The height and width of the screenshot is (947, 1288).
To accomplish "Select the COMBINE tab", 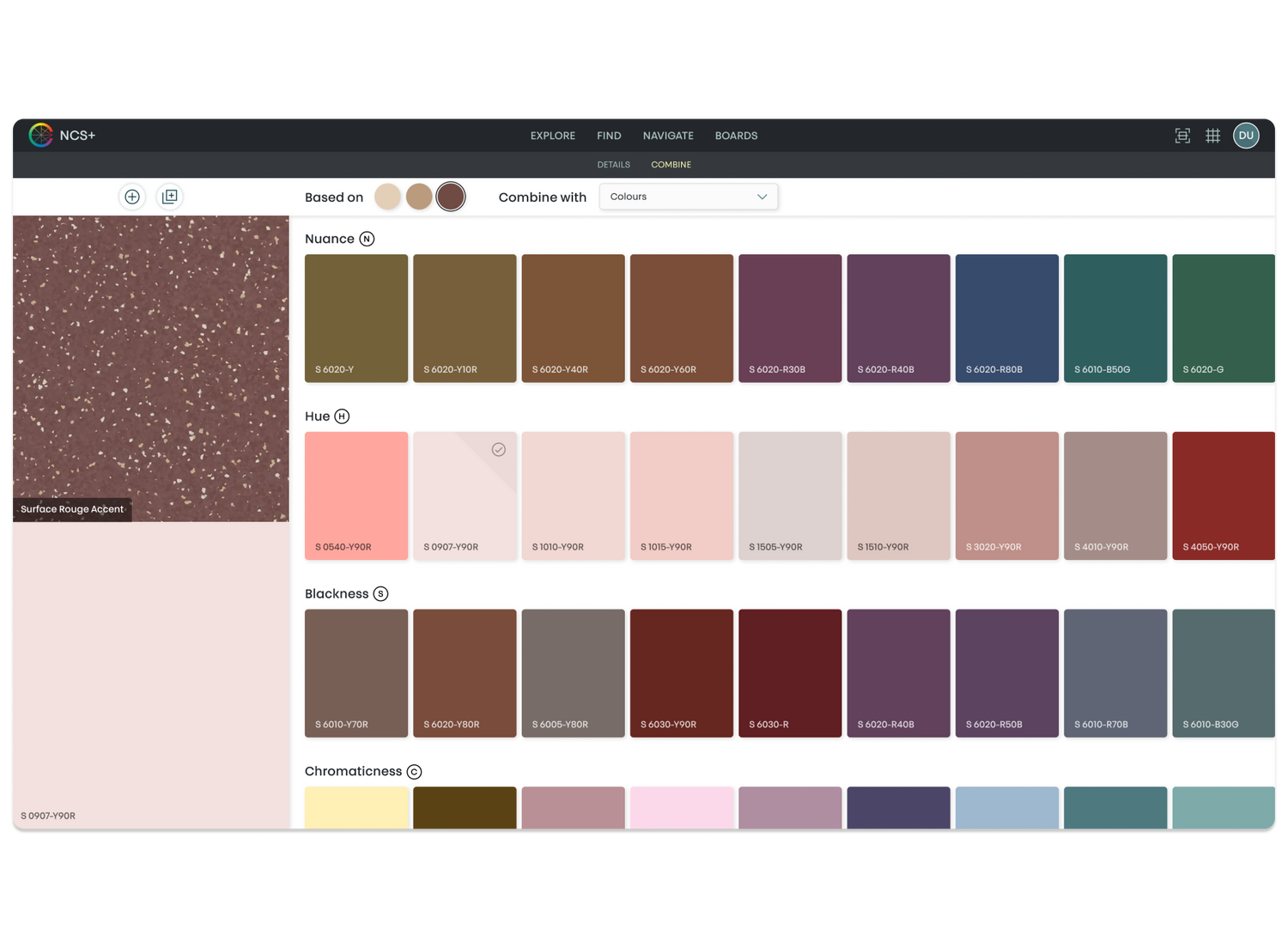I will pos(671,165).
